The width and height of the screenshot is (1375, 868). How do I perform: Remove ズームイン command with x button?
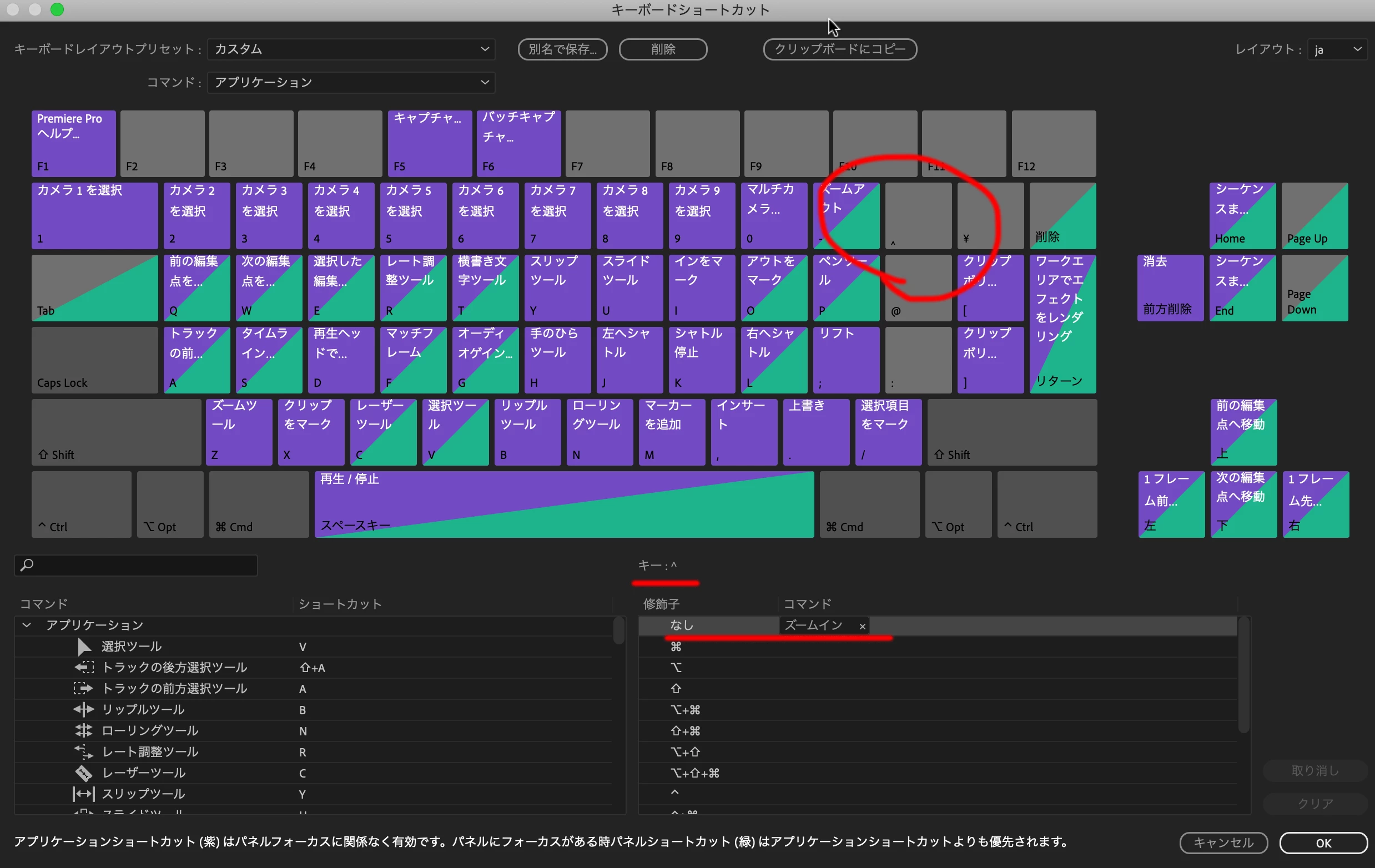(862, 627)
